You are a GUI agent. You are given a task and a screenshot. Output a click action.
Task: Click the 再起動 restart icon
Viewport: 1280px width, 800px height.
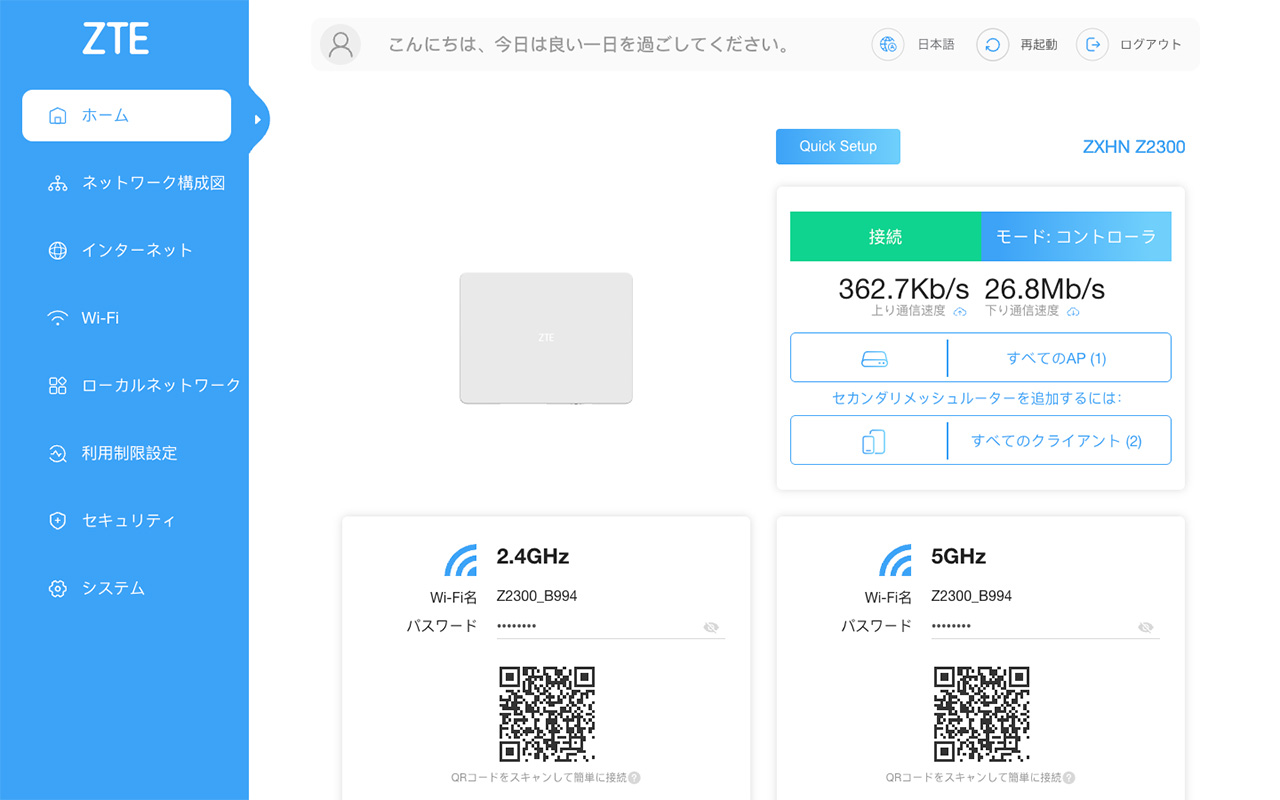click(x=992, y=44)
